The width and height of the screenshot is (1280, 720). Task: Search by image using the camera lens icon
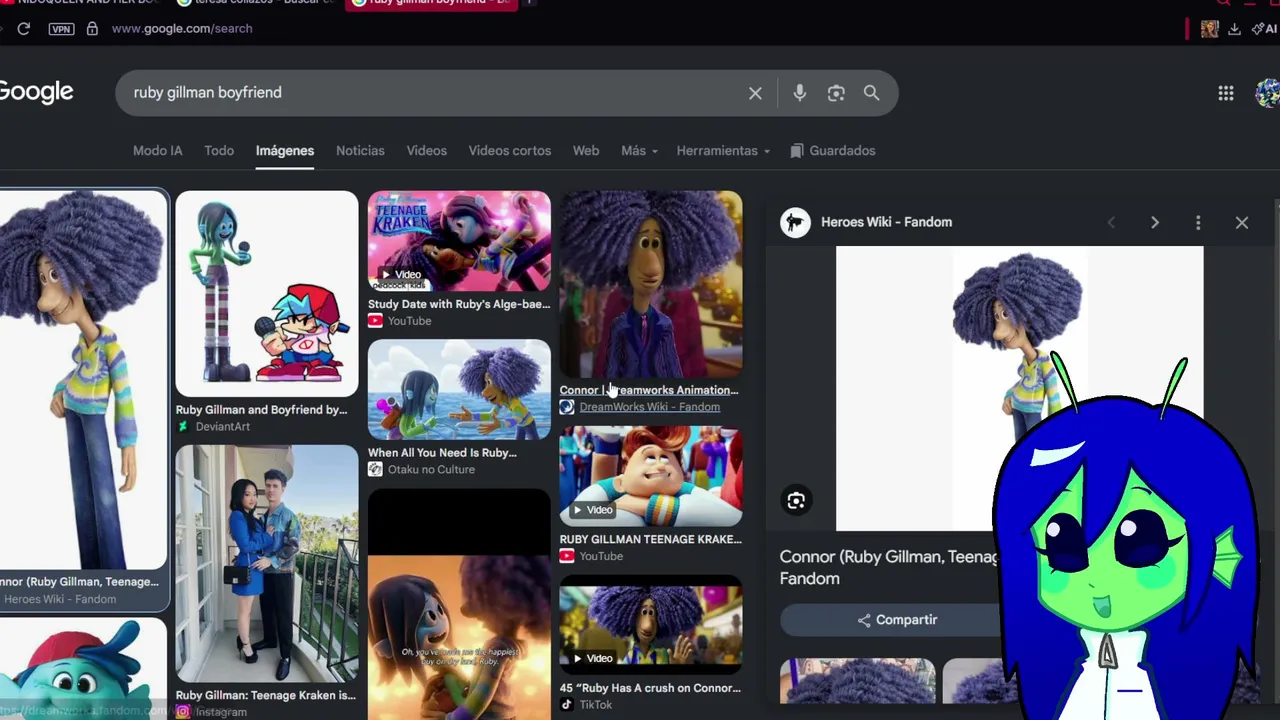point(836,93)
